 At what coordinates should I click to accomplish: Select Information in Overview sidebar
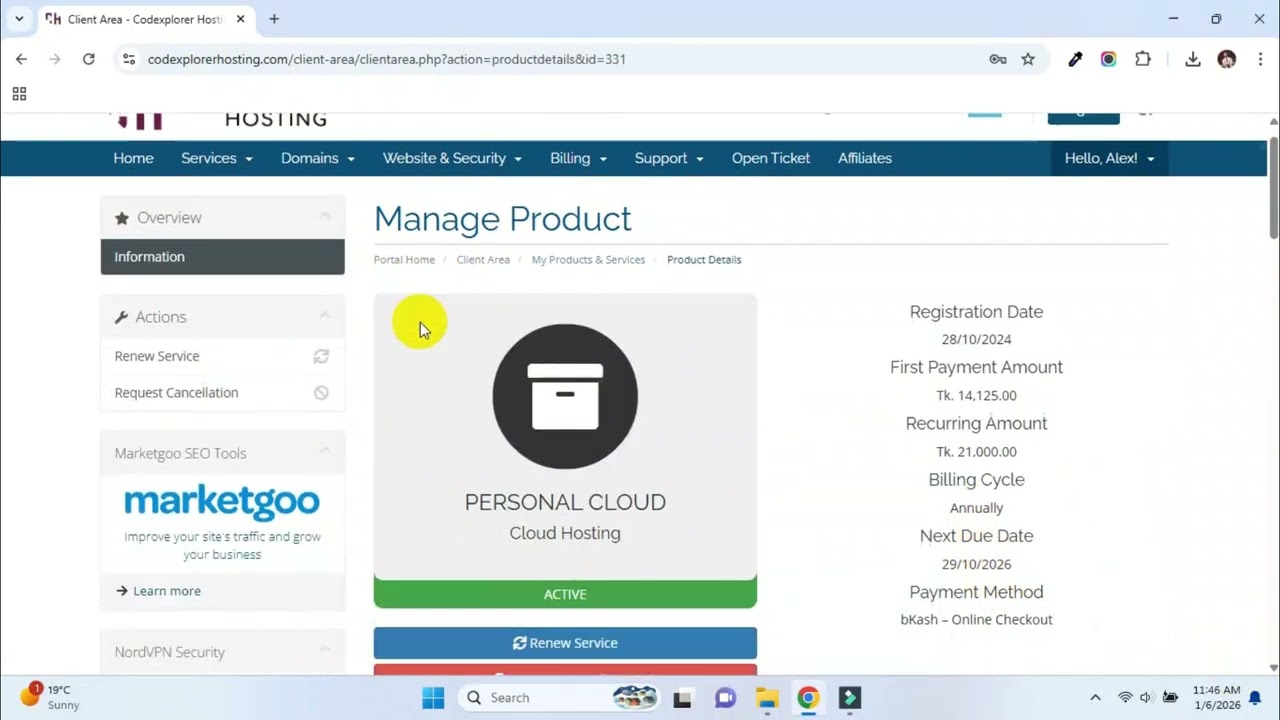(223, 257)
